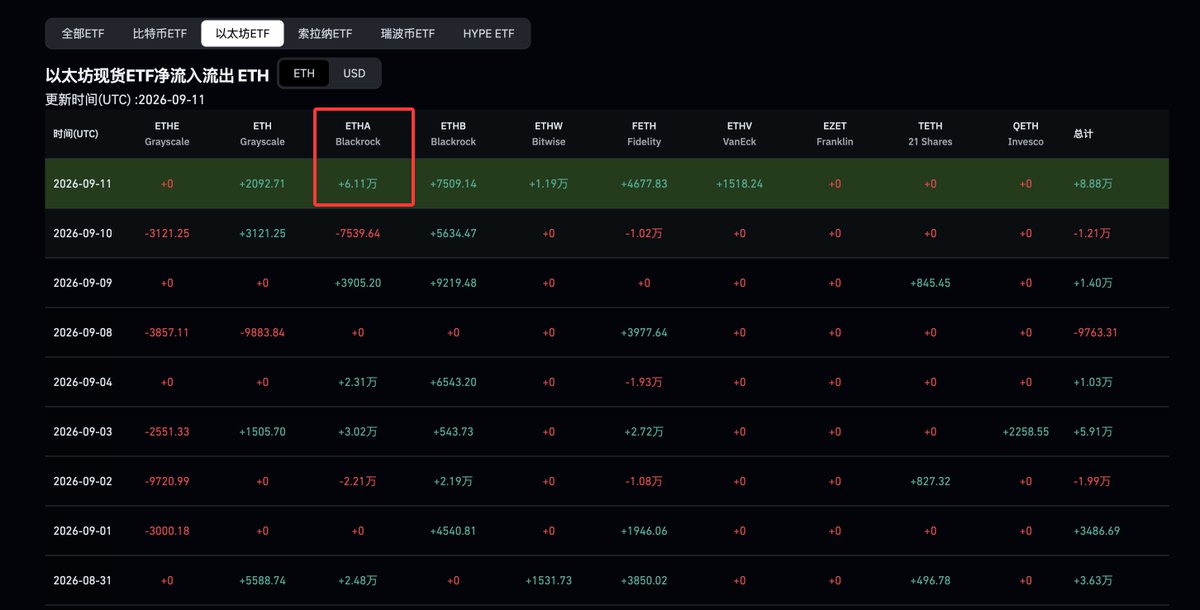Open the 瑞波币ETF tab
Image resolution: width=1200 pixels, height=610 pixels.
point(408,33)
